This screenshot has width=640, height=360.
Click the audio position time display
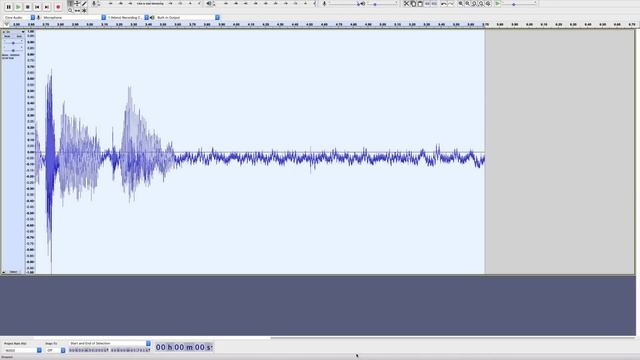pos(184,347)
